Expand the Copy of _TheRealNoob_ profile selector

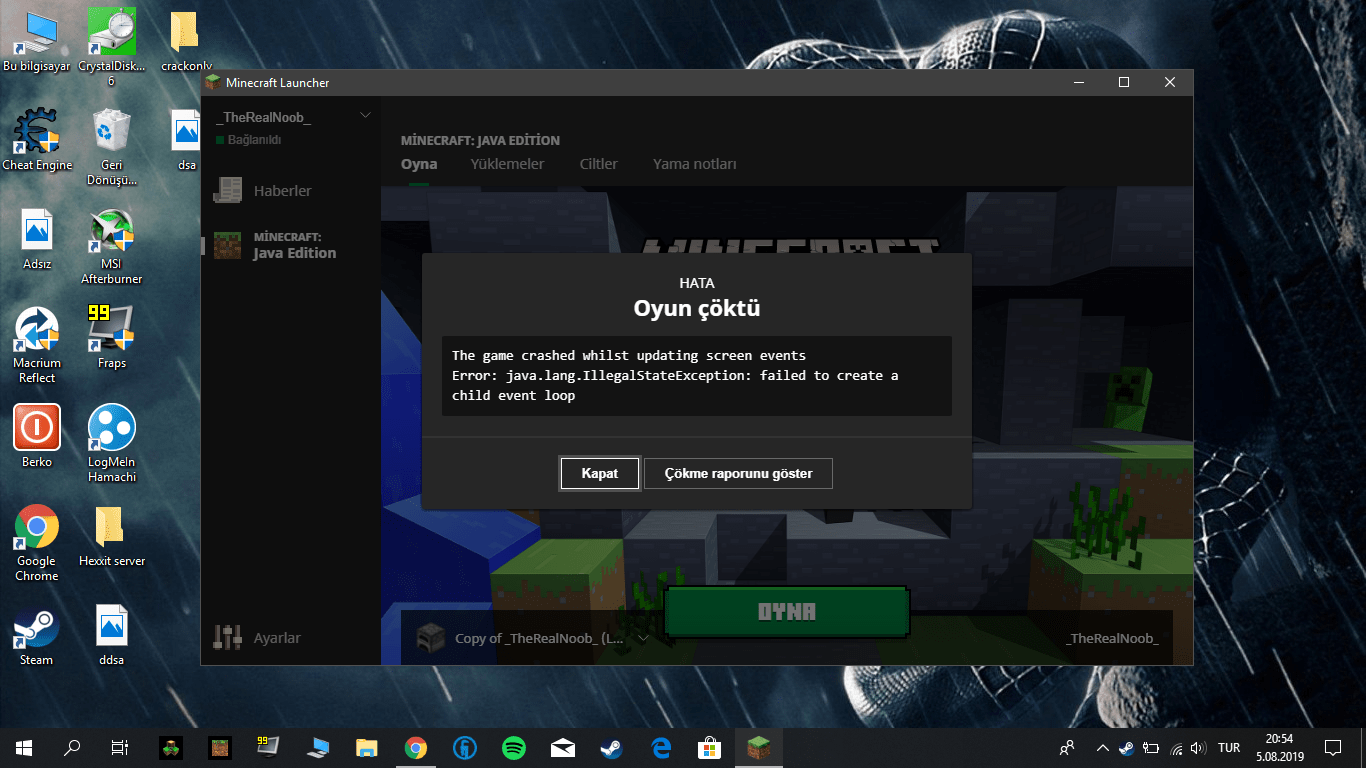tap(643, 638)
